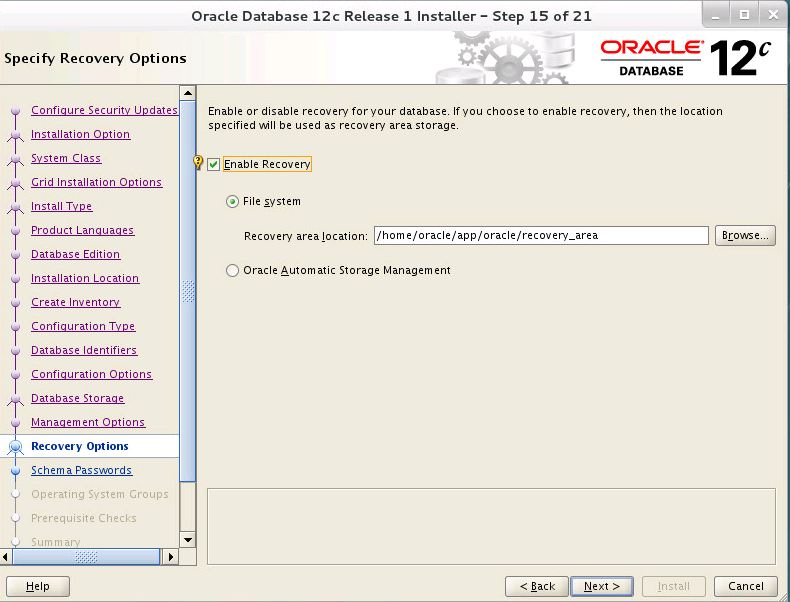Click the Management Options step bullet icon
The image size is (790, 602).
(x=16, y=423)
